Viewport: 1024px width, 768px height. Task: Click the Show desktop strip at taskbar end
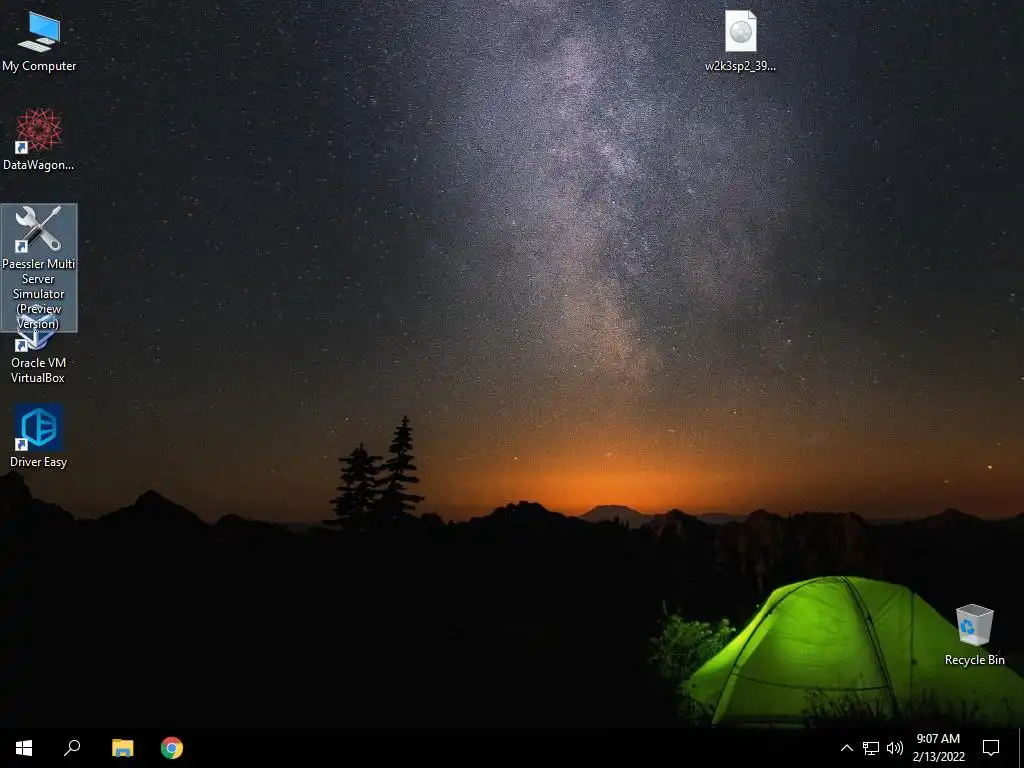point(1021,748)
